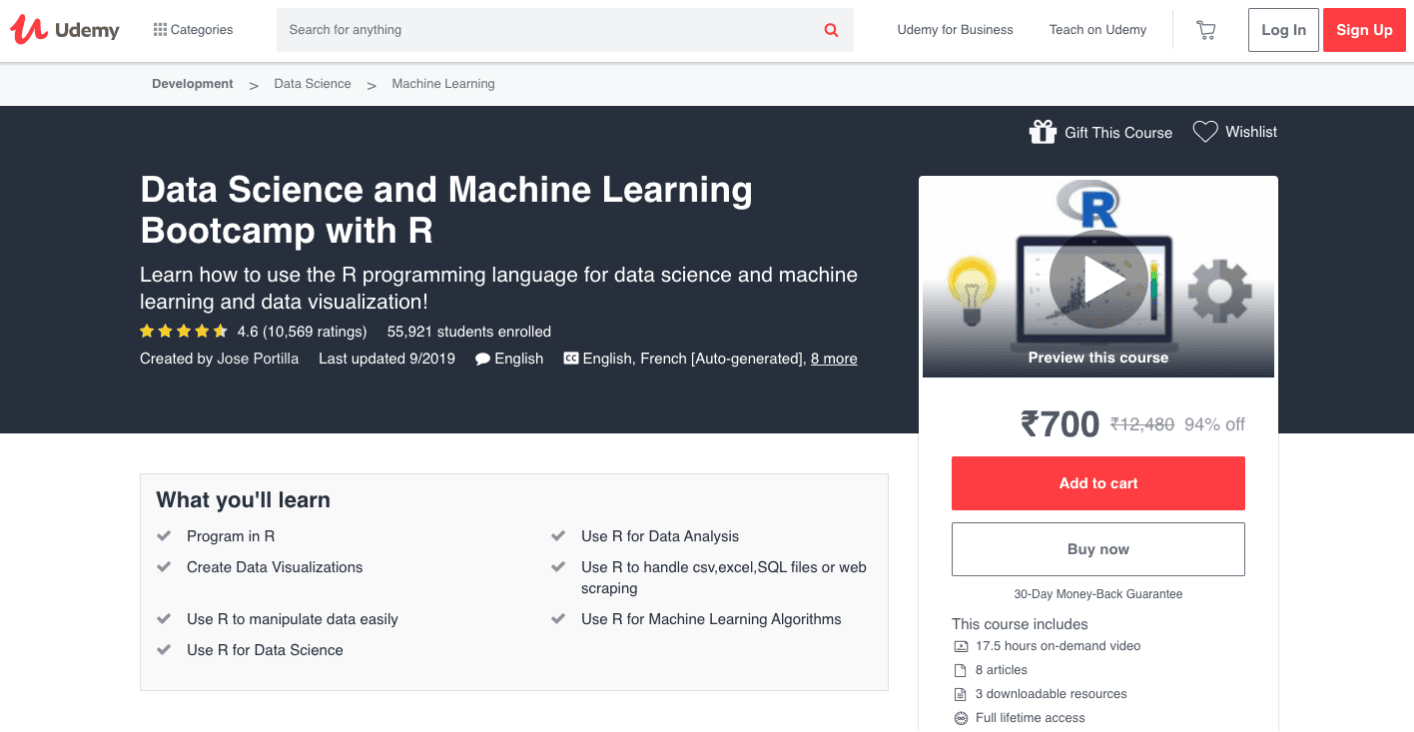Click the 3 downloadable resources text
Viewport: 1414px width, 732px height.
click(x=1051, y=694)
